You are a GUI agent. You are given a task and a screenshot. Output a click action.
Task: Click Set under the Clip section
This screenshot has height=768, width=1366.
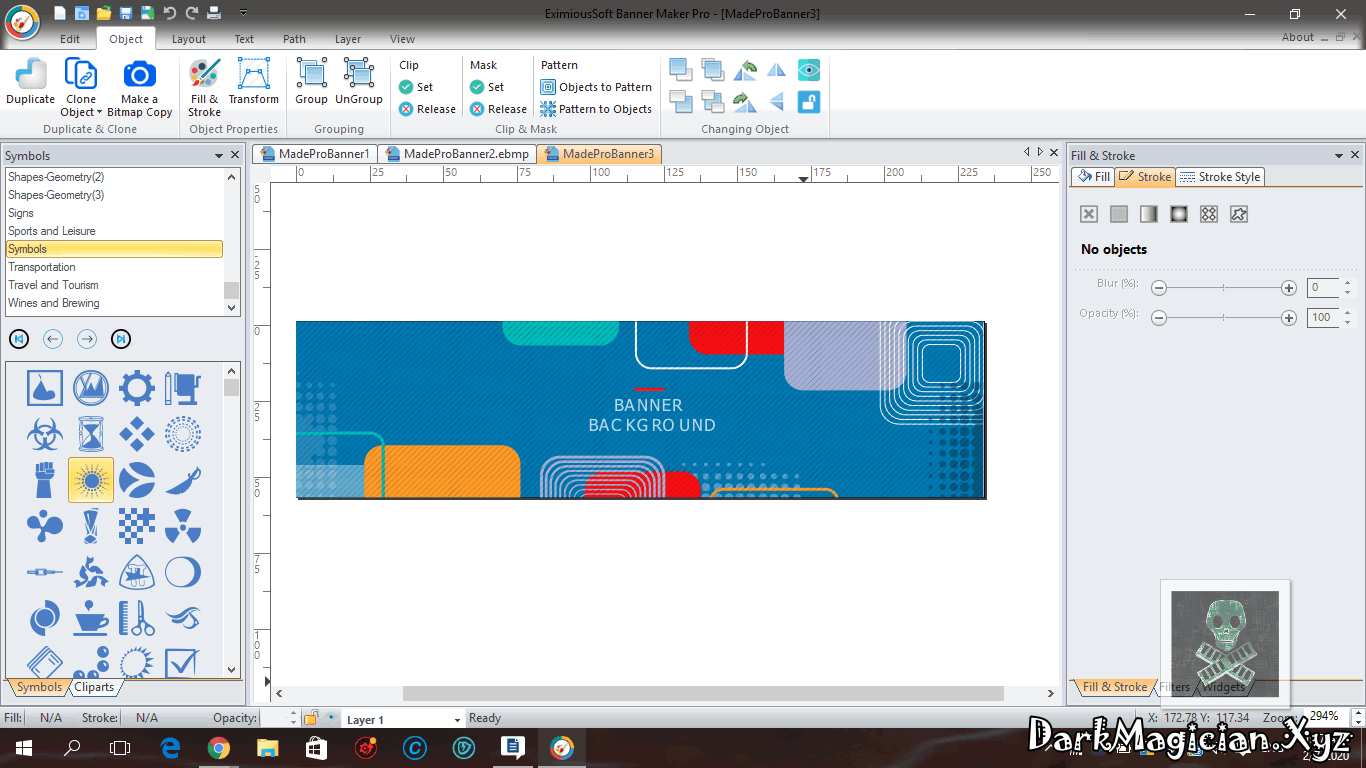416,87
